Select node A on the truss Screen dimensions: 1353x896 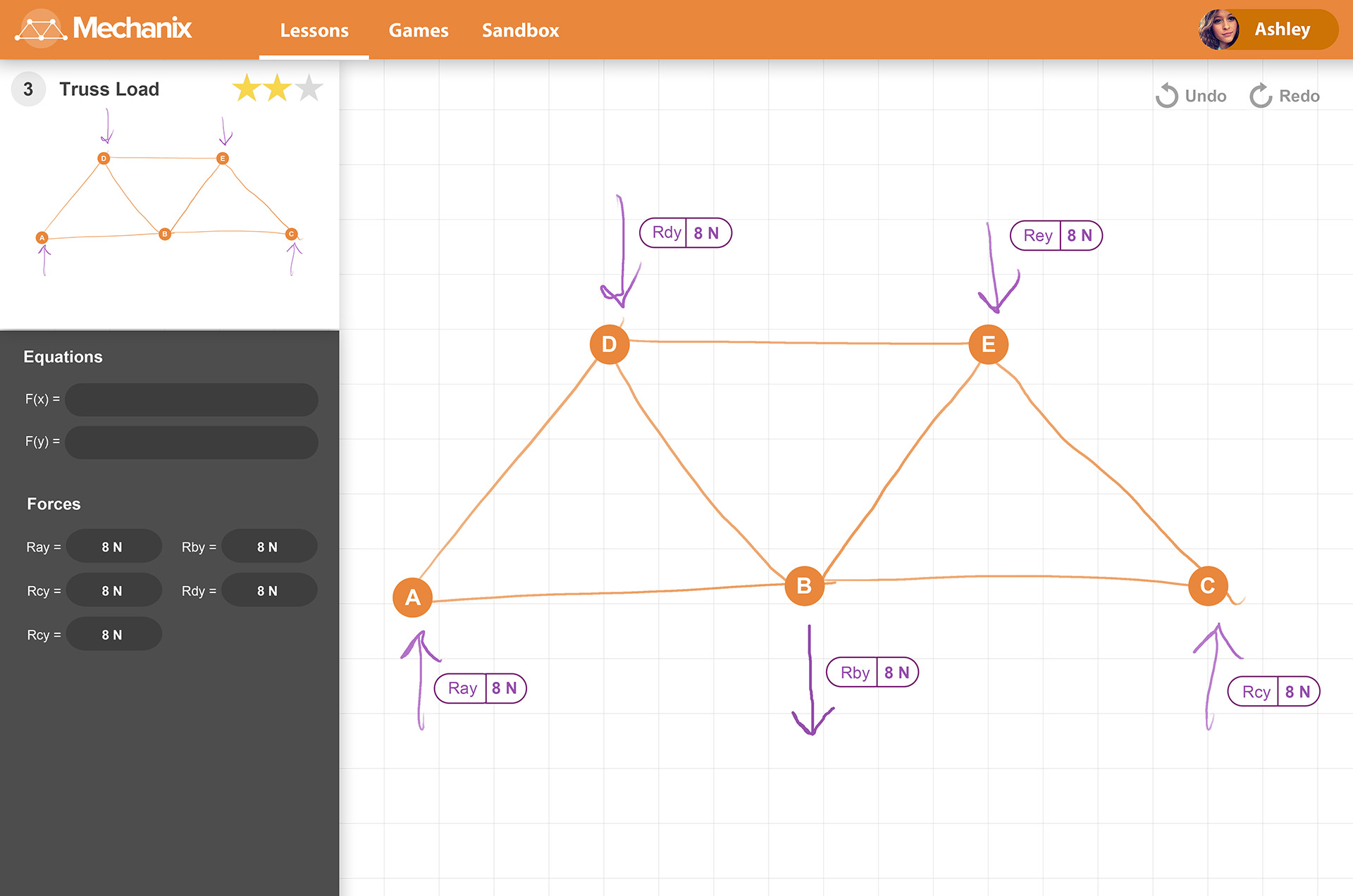pyautogui.click(x=412, y=597)
